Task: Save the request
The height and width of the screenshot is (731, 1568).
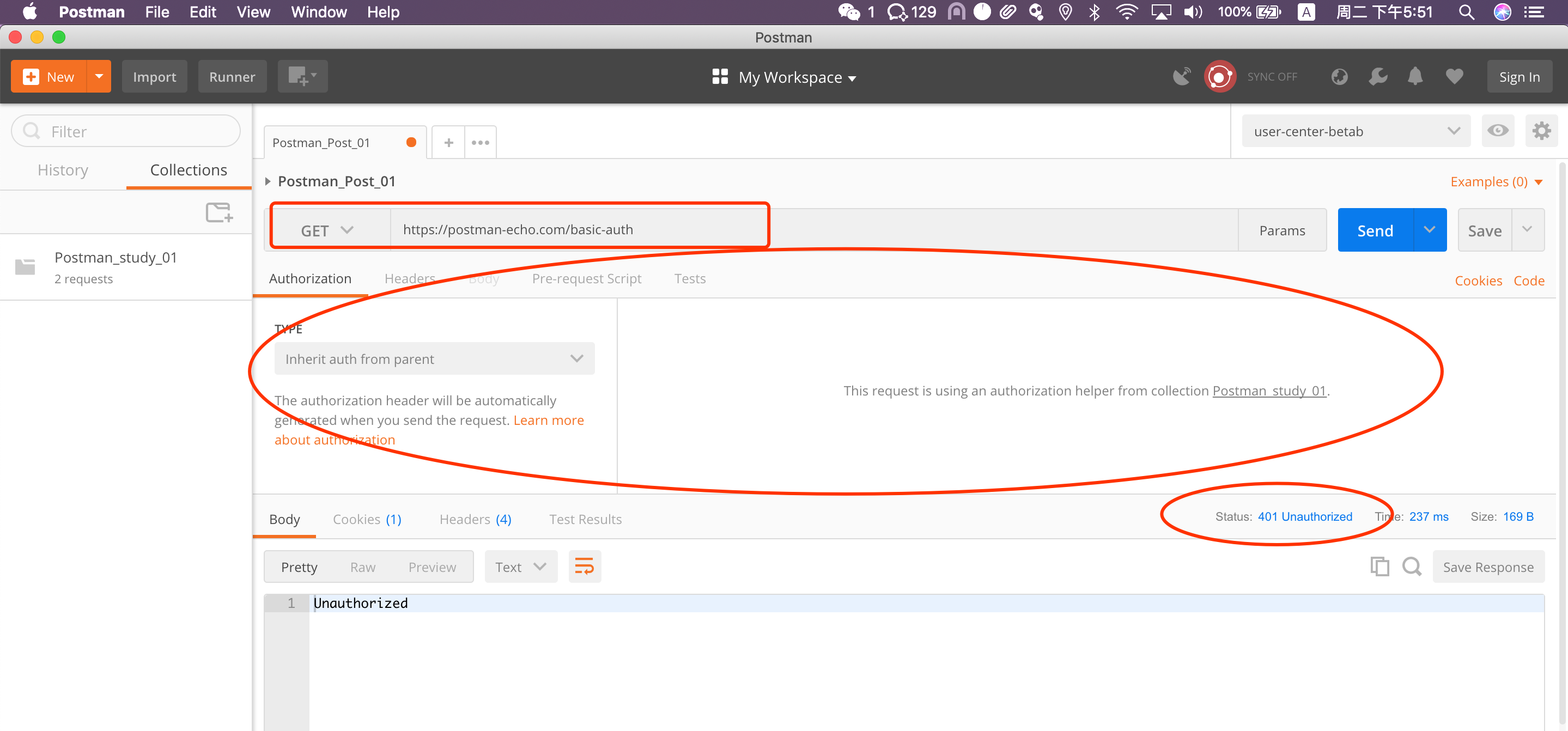Action: [x=1485, y=230]
